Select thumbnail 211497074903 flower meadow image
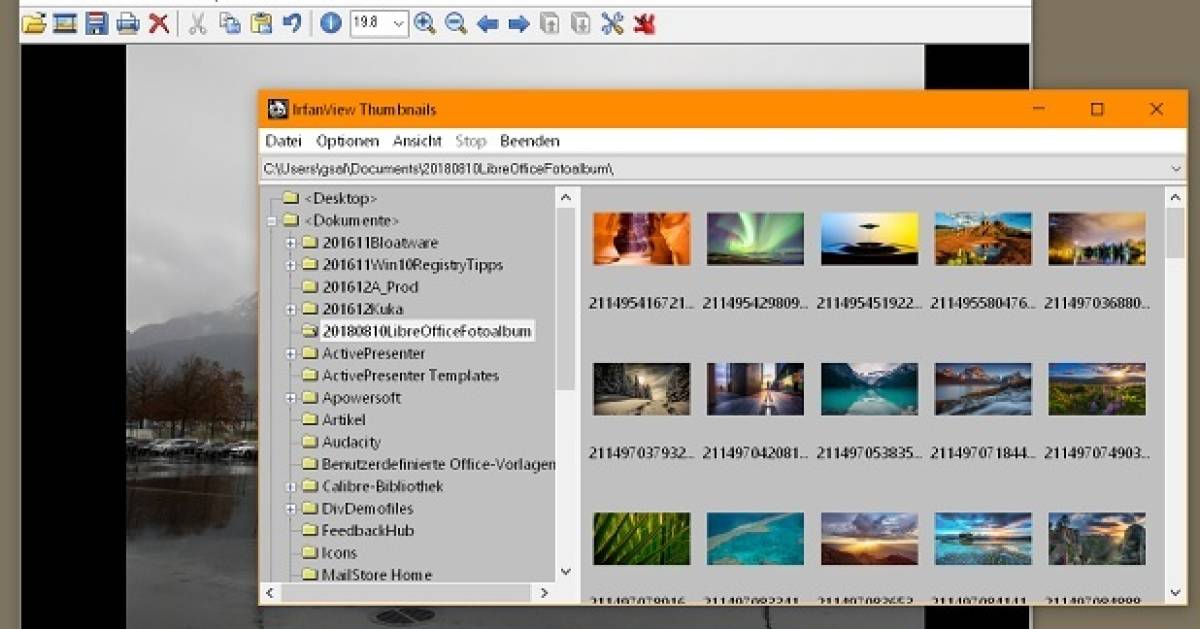 tap(1097, 389)
